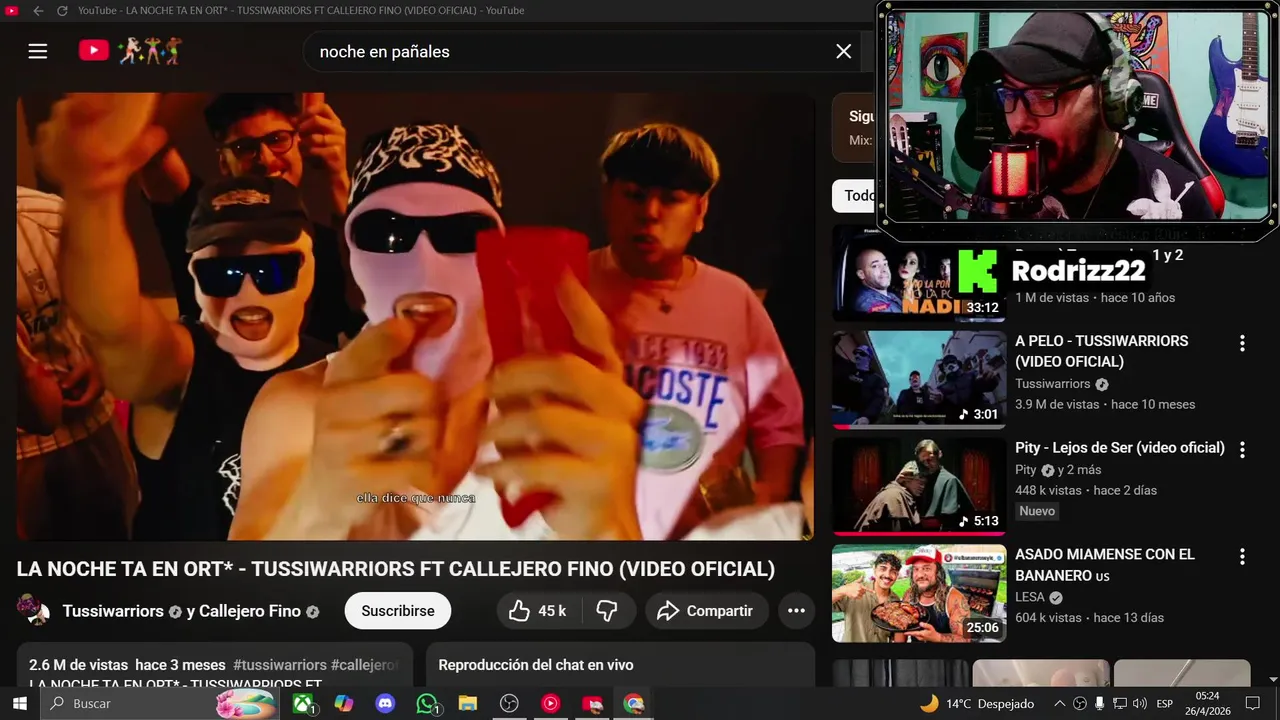Show hidden system tray icons
Screen dimensions: 1280x720
point(1060,704)
